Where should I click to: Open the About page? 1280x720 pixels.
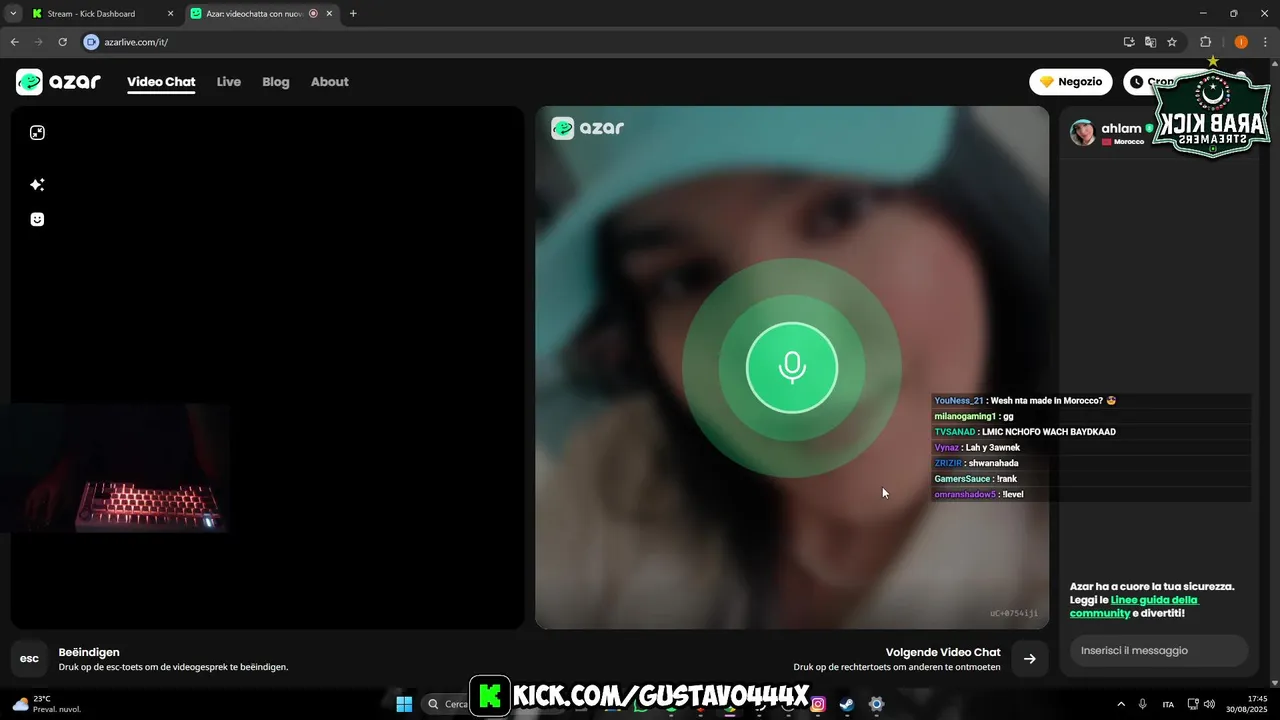point(330,82)
